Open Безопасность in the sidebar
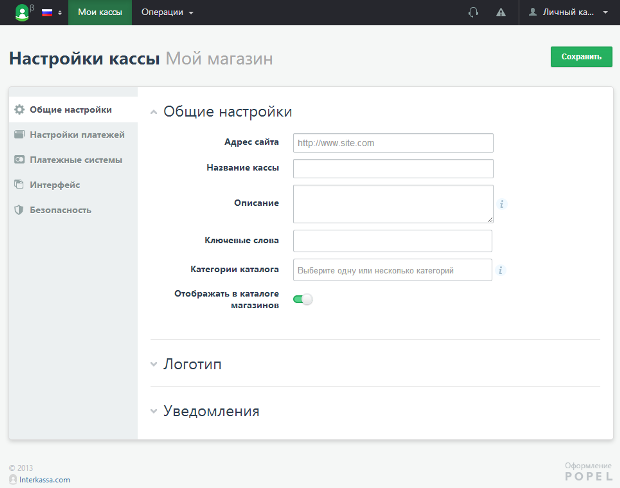This screenshot has height=488, width=620. [73, 210]
